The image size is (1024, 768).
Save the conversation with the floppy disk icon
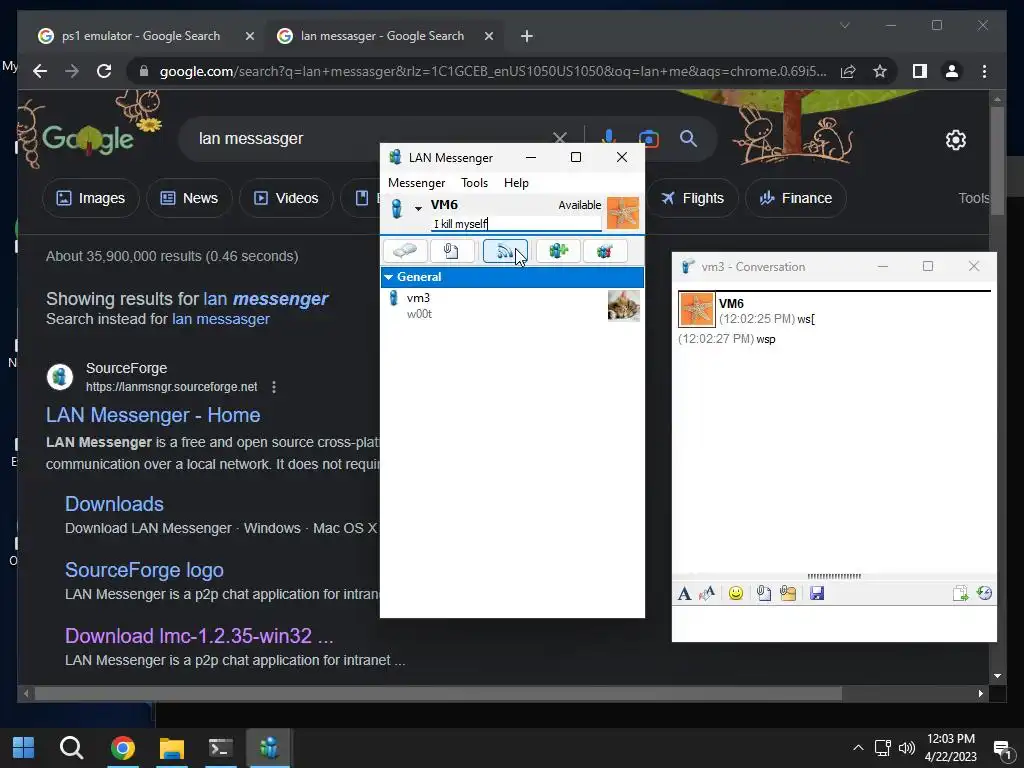click(817, 593)
